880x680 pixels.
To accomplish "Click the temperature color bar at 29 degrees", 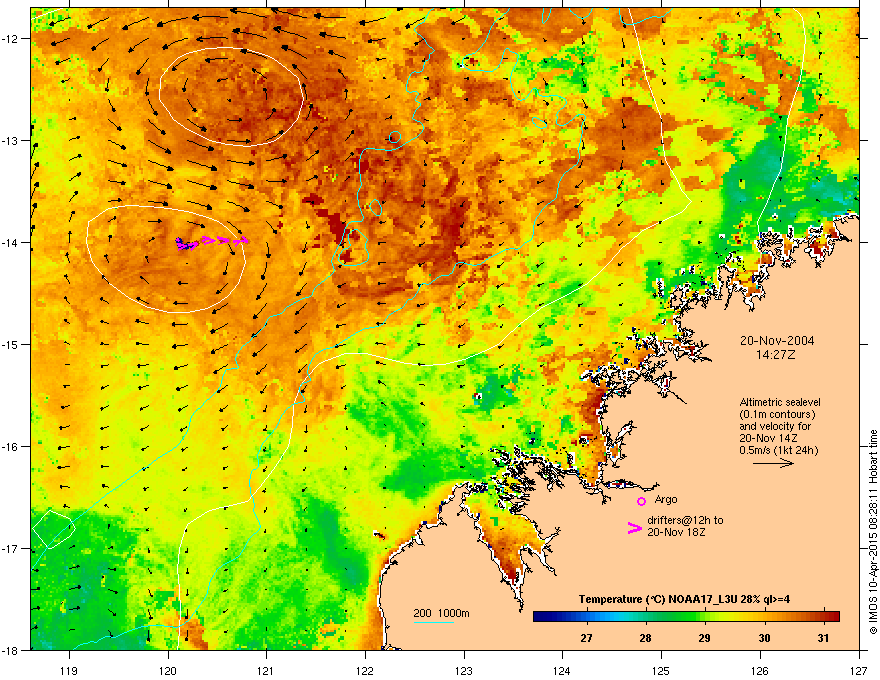I will [705, 616].
